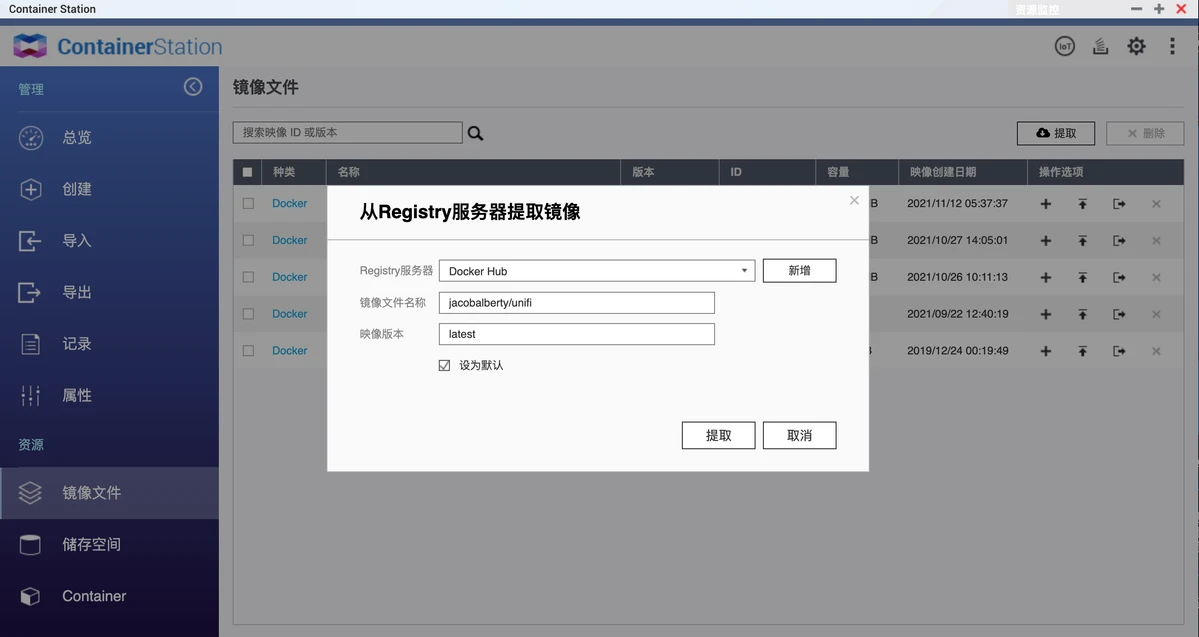Image resolution: width=1199 pixels, height=637 pixels.
Task: Click date 2021/09/22 12:40:19 cell
Action: point(957,314)
